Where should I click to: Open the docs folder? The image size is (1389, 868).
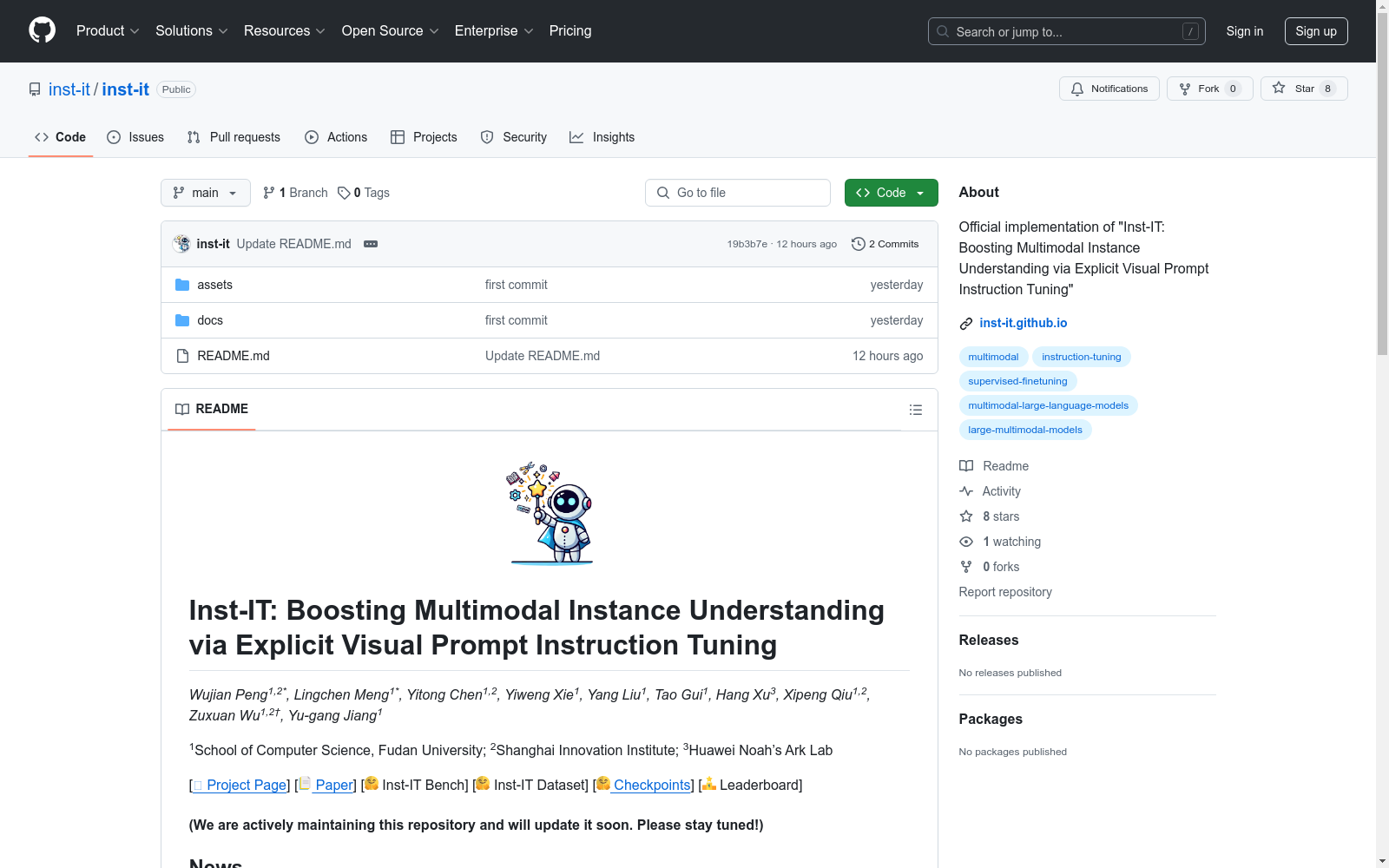(210, 320)
